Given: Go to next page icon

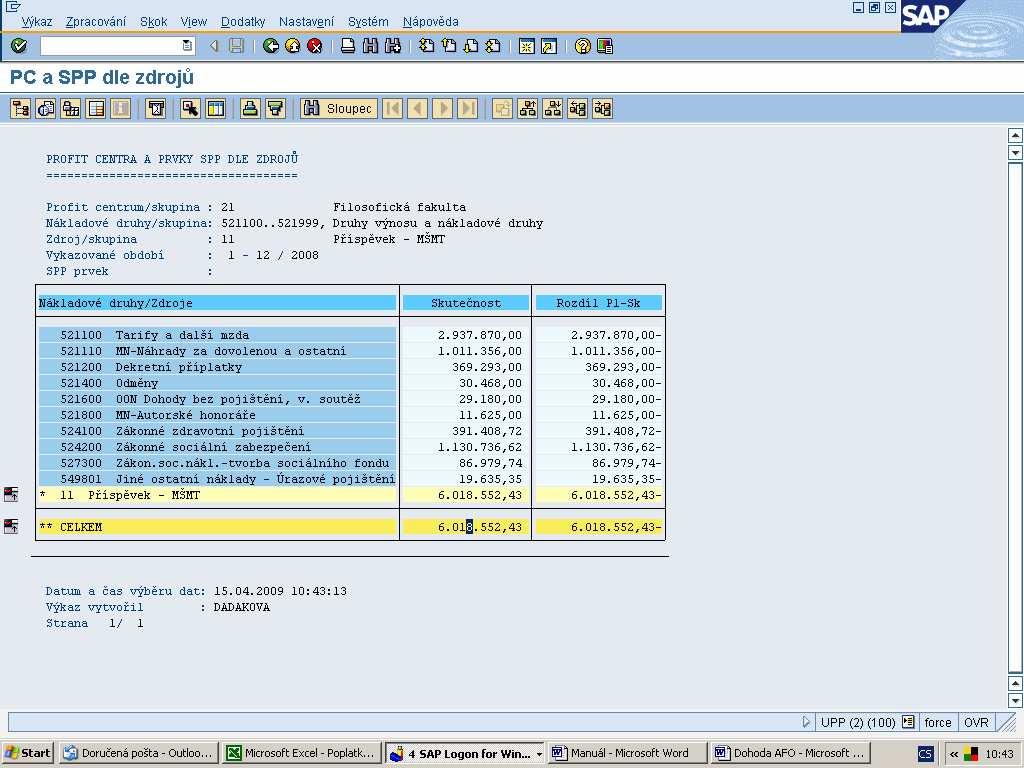Looking at the screenshot, I should (x=471, y=46).
